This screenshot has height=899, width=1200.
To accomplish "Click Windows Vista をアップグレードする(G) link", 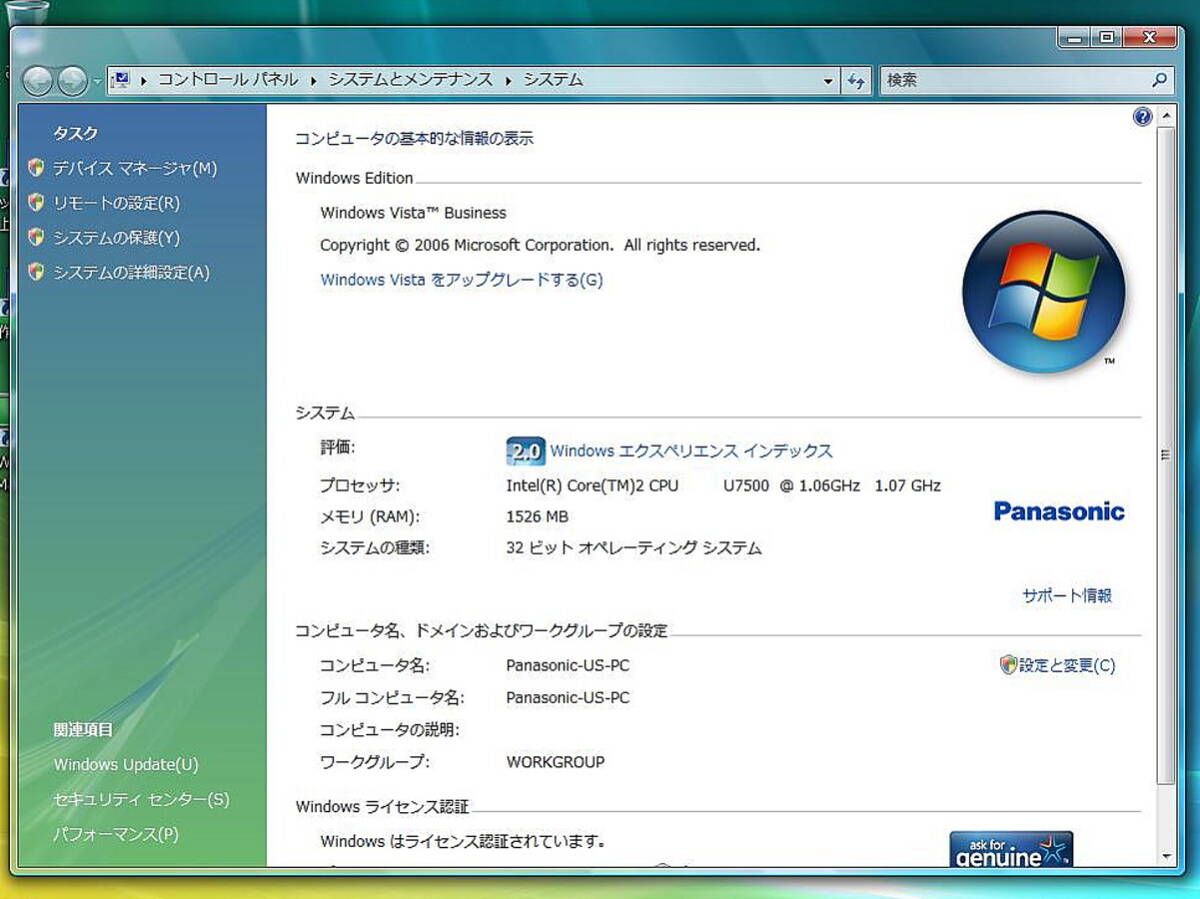I will (x=461, y=280).
